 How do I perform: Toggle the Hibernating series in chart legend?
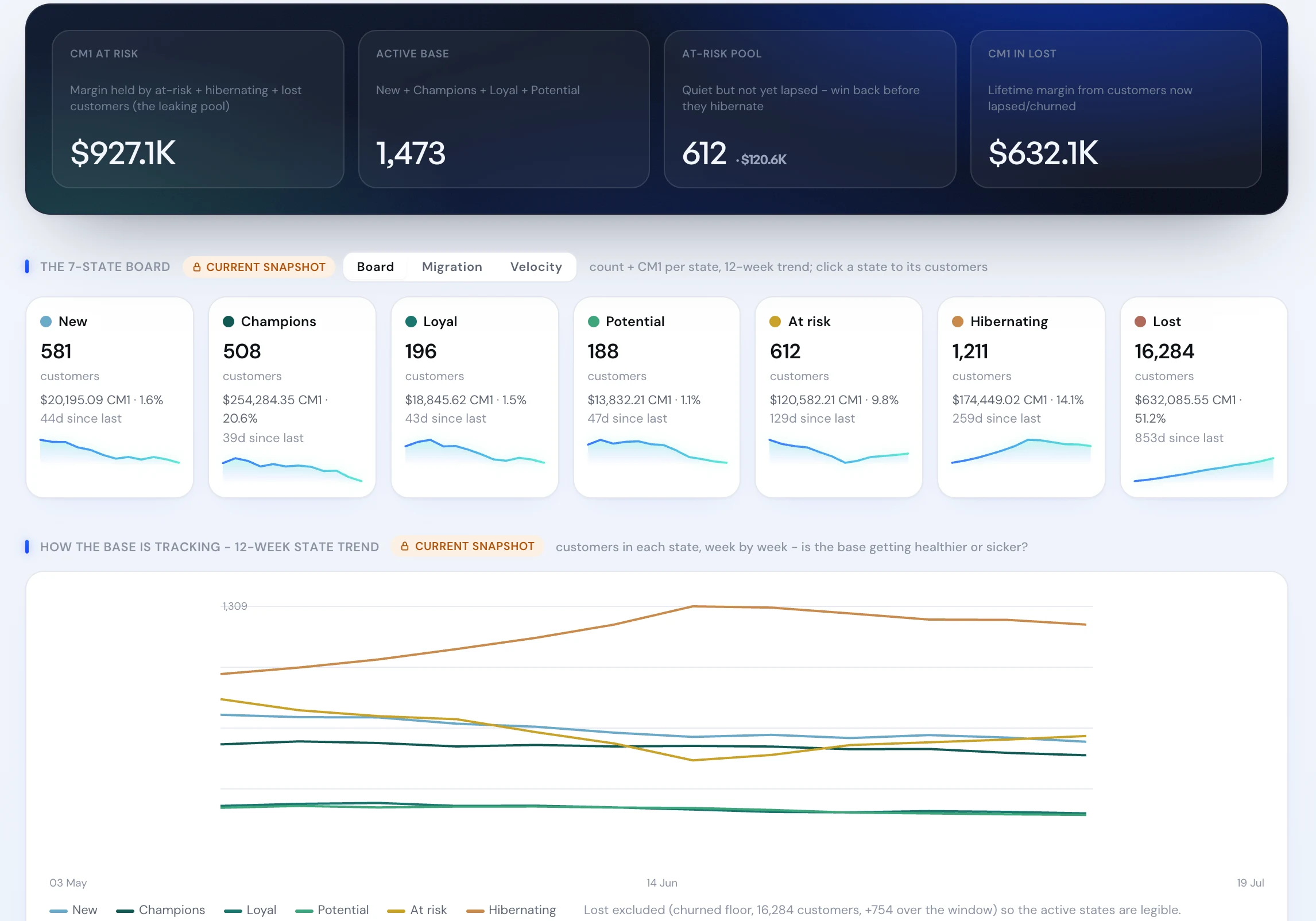click(511, 910)
